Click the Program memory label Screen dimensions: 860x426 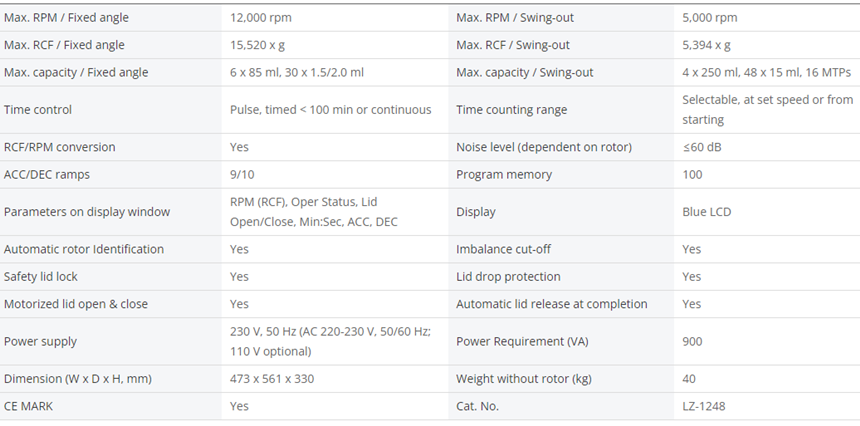click(504, 174)
